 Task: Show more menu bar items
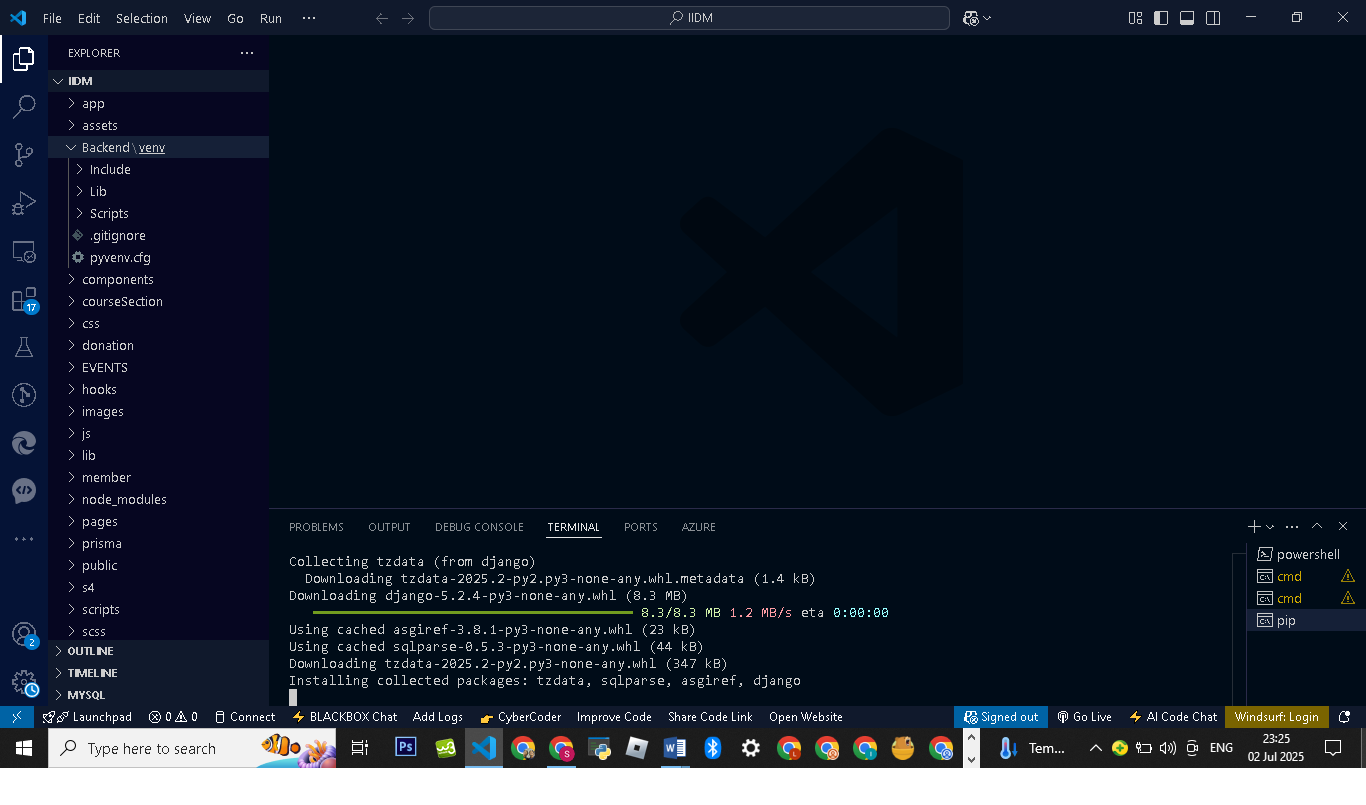(308, 18)
